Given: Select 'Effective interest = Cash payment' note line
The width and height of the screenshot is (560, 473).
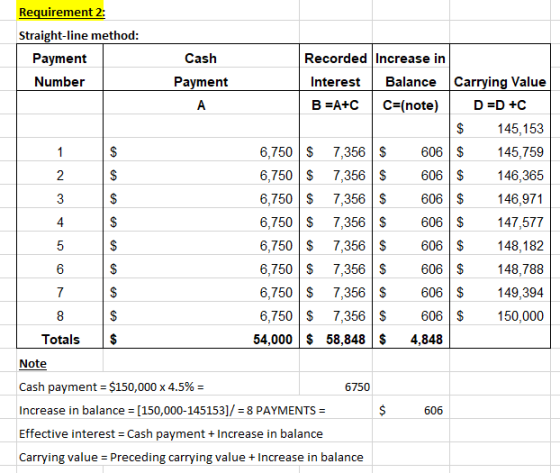Looking at the screenshot, I should [171, 434].
